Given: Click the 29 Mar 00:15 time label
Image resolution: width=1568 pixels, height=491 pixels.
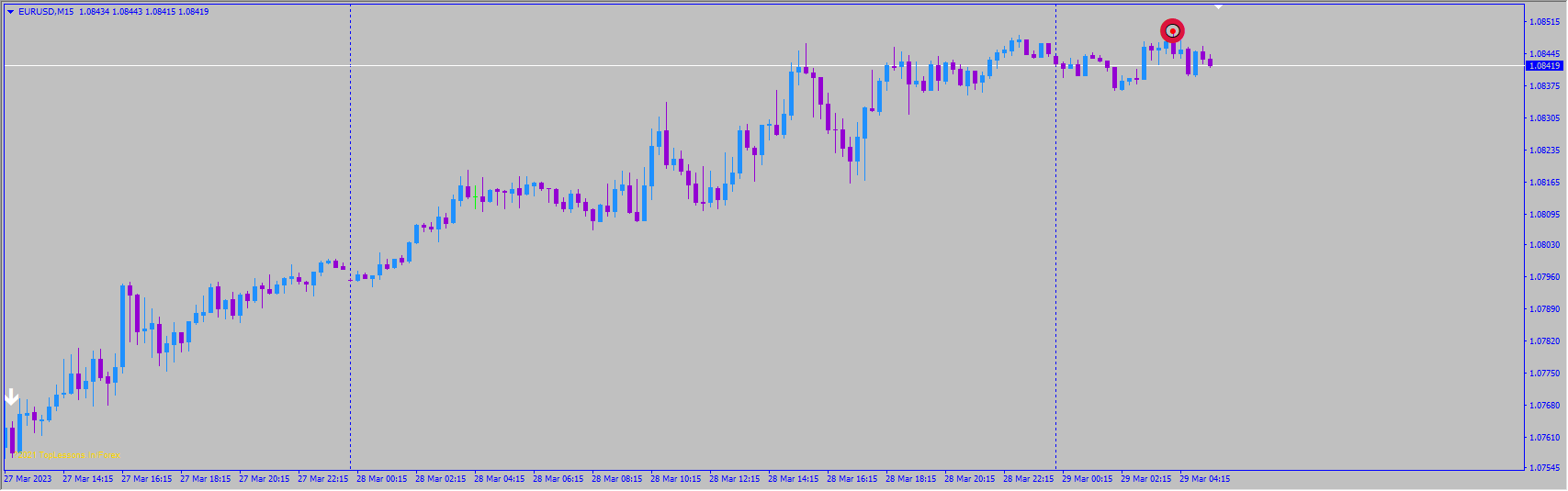Looking at the screenshot, I should (x=1088, y=479).
